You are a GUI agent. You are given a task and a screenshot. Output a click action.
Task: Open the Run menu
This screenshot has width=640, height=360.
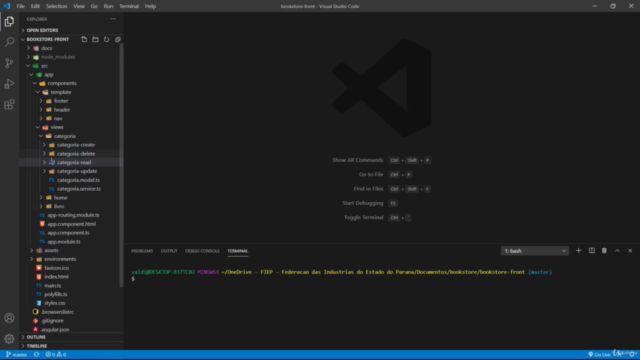click(x=108, y=6)
